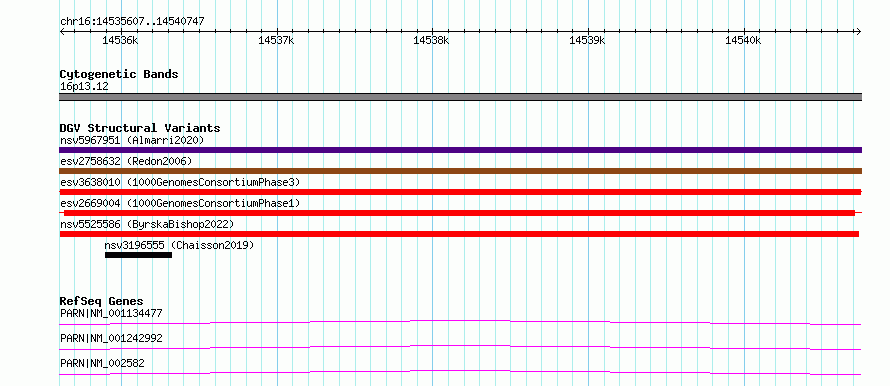Open the nsv5967951 (Almarri2020) label
This screenshot has height=386, width=890.
(132, 140)
